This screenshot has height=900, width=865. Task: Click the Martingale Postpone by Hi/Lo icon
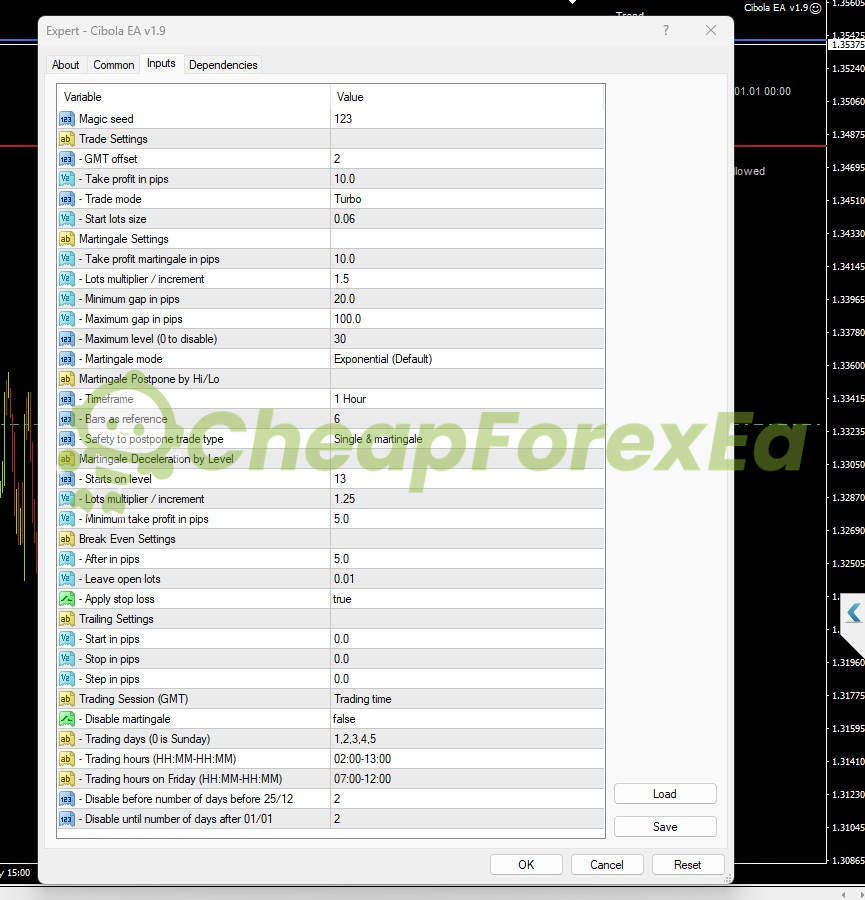[x=67, y=379]
